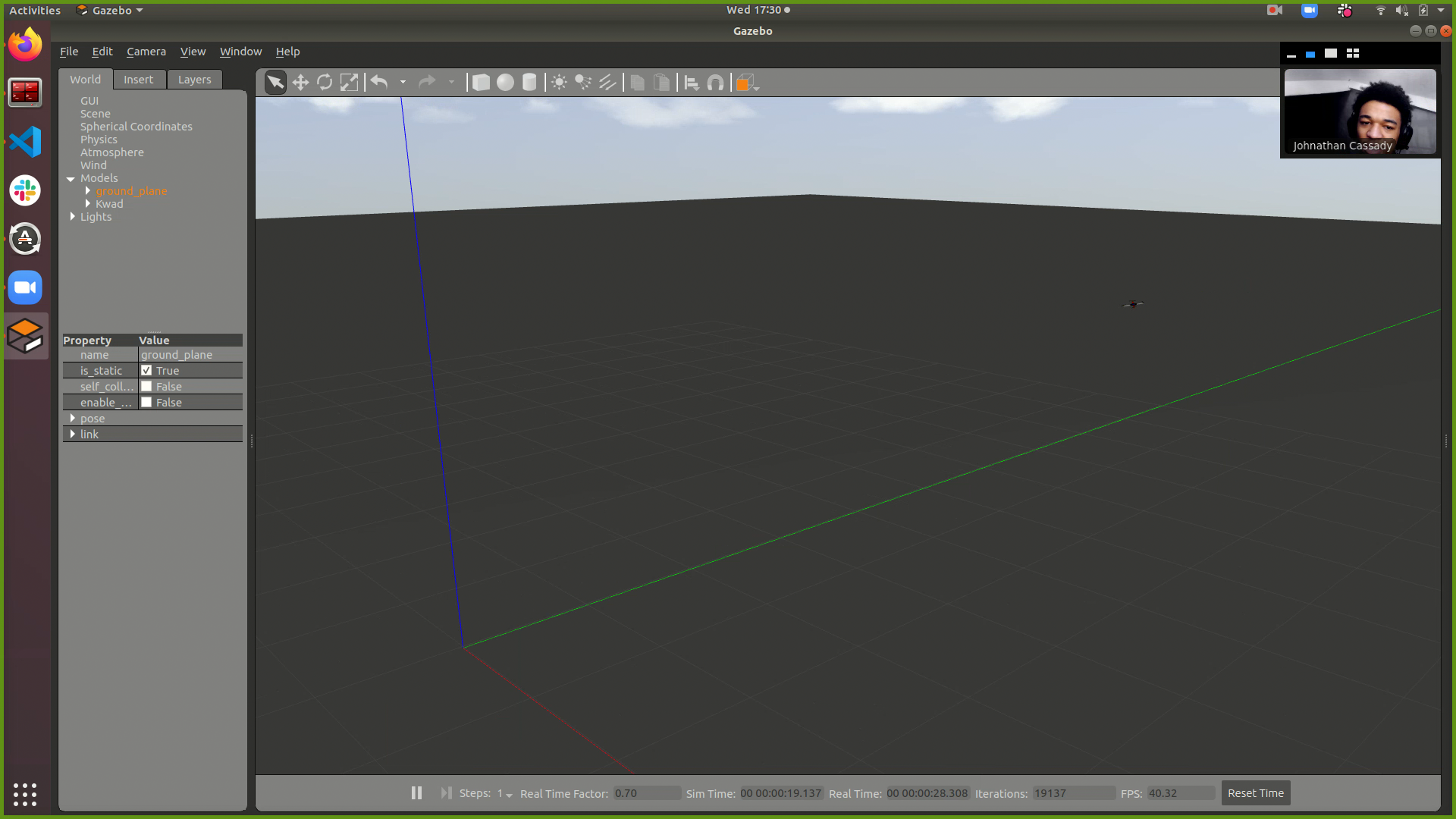Pause the simulation
The width and height of the screenshot is (1456, 819).
(x=416, y=793)
